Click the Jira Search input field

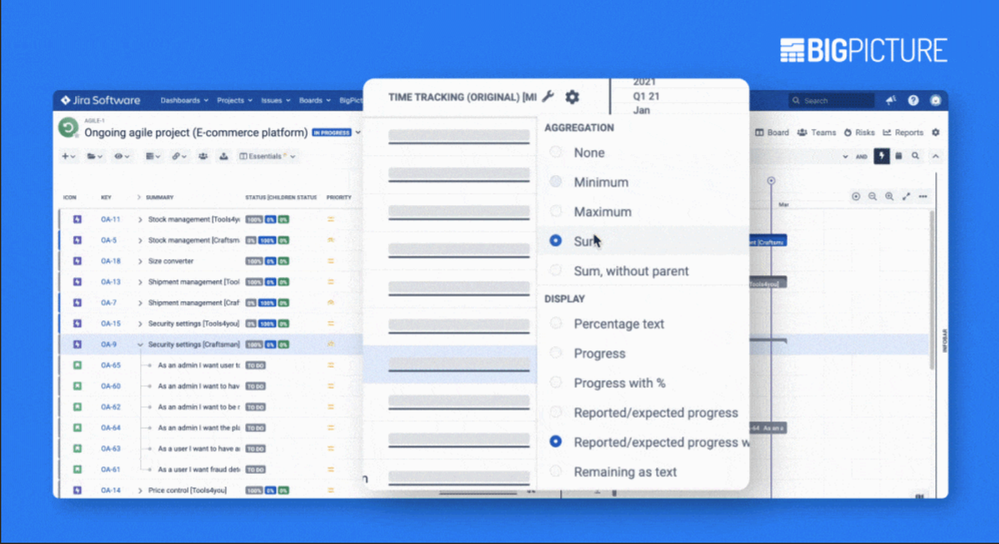coord(831,100)
